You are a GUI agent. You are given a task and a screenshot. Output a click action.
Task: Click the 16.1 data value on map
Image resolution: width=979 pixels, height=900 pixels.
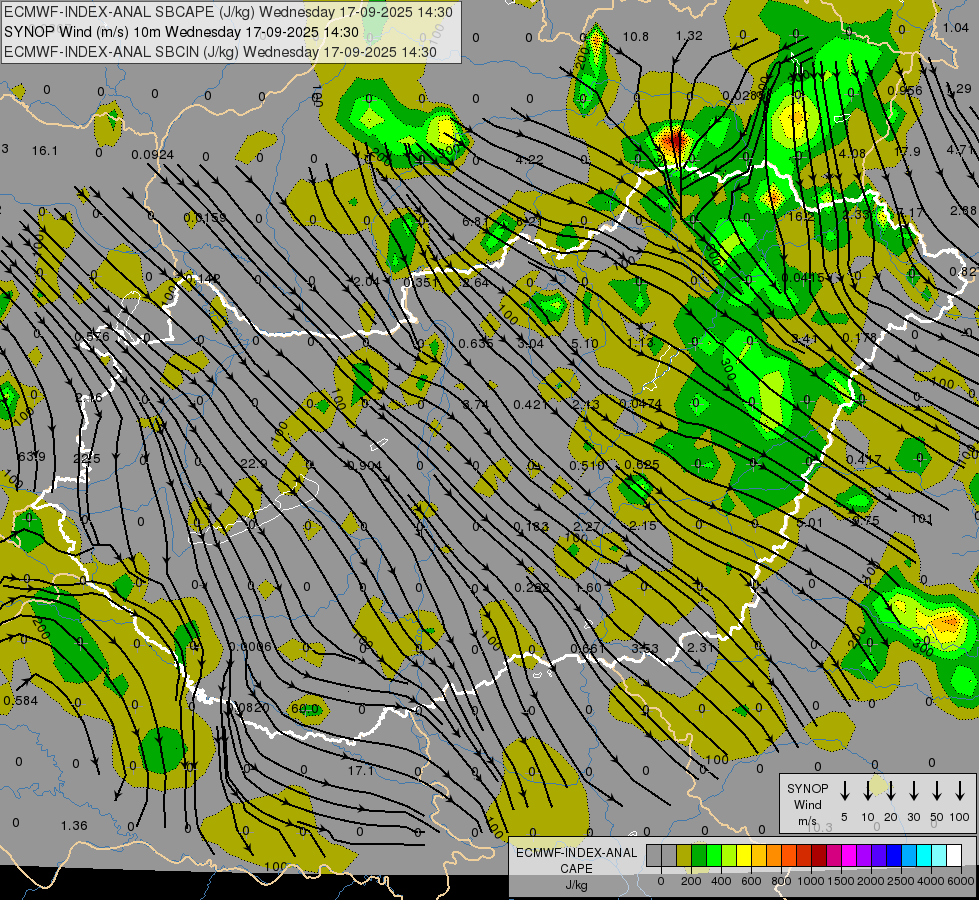(x=44, y=150)
